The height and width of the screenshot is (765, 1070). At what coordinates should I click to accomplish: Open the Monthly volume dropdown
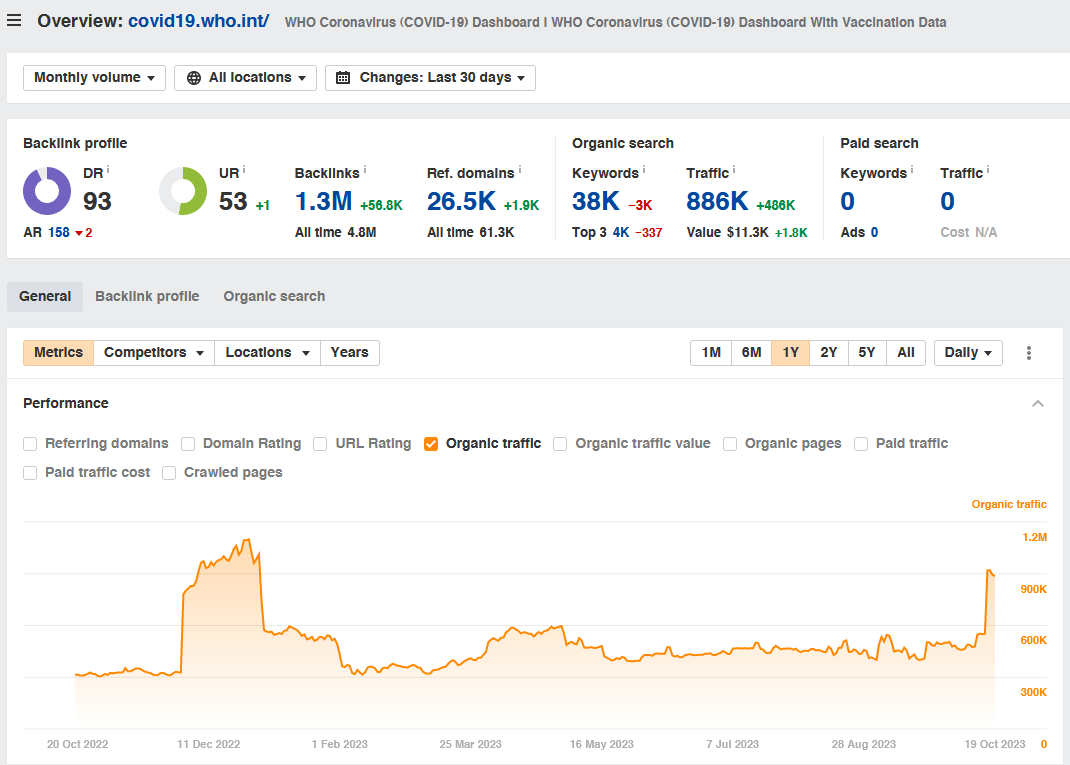click(94, 78)
